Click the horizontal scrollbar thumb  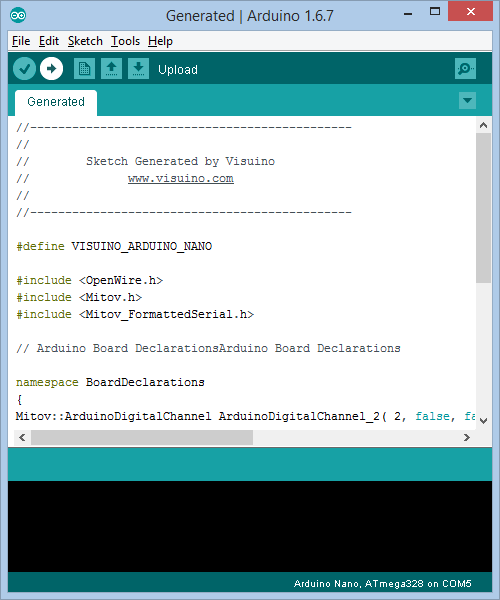[142, 437]
